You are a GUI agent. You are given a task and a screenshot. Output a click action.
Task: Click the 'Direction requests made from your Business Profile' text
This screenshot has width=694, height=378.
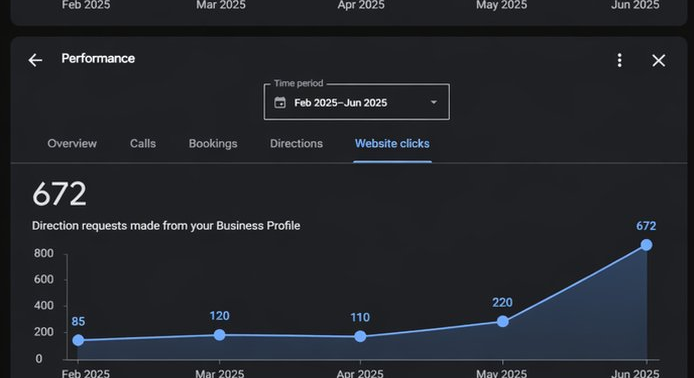coord(166,226)
